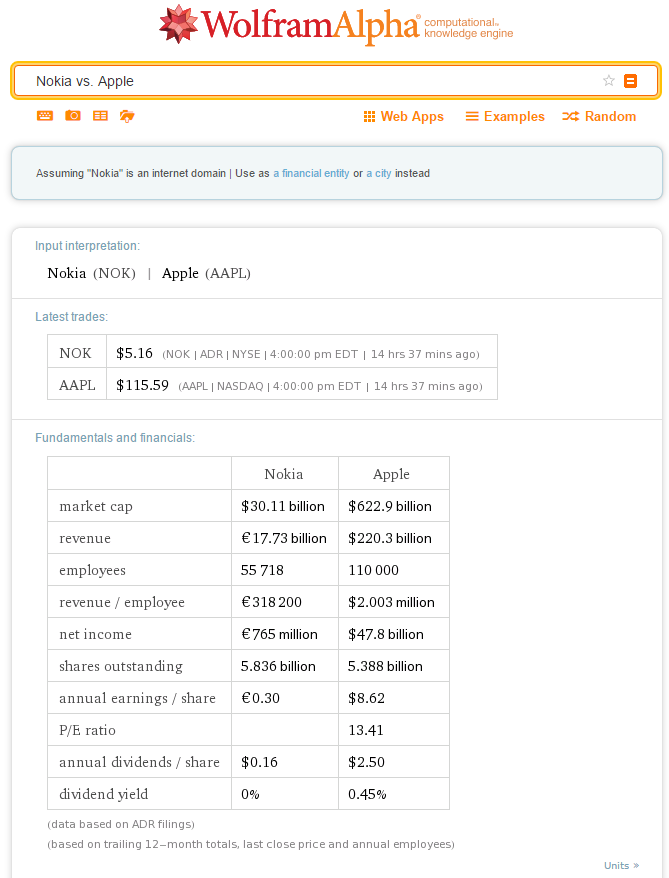This screenshot has height=878, width=669.
Task: Click the revenue / employee row label
Action: click(x=122, y=602)
